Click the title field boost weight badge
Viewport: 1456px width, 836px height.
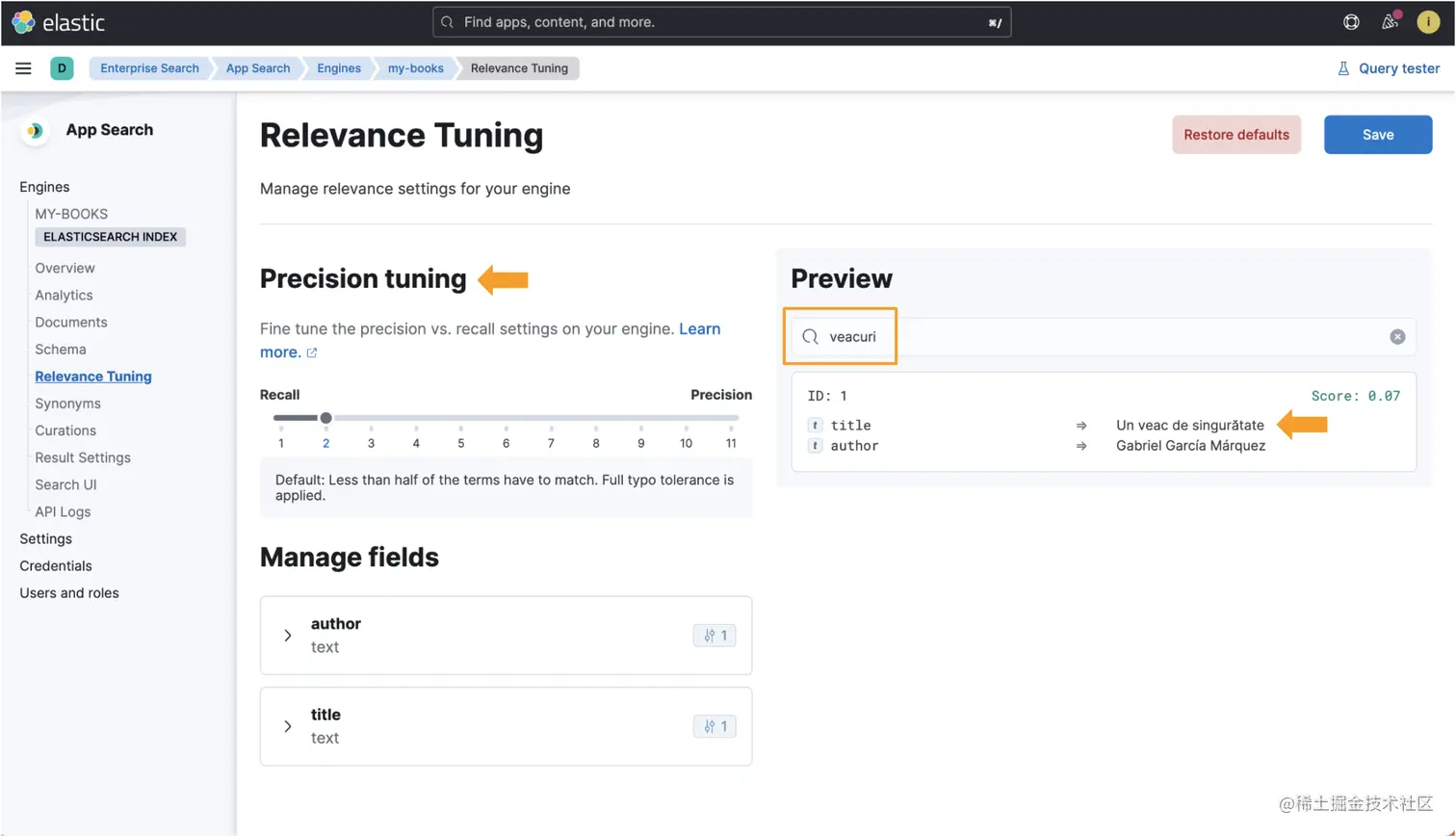[x=715, y=726]
